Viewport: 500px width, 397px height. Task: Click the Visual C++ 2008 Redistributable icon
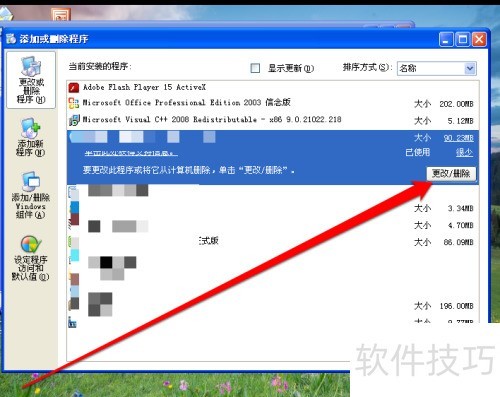[74, 120]
